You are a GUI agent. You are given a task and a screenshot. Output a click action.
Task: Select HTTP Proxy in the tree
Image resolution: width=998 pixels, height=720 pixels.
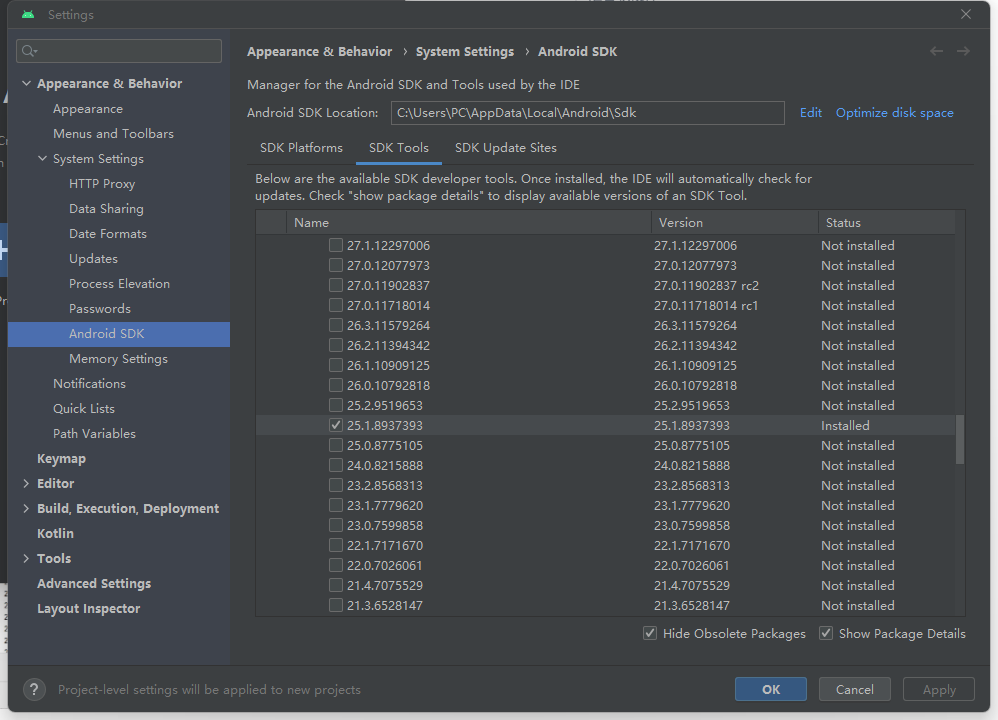coord(102,184)
